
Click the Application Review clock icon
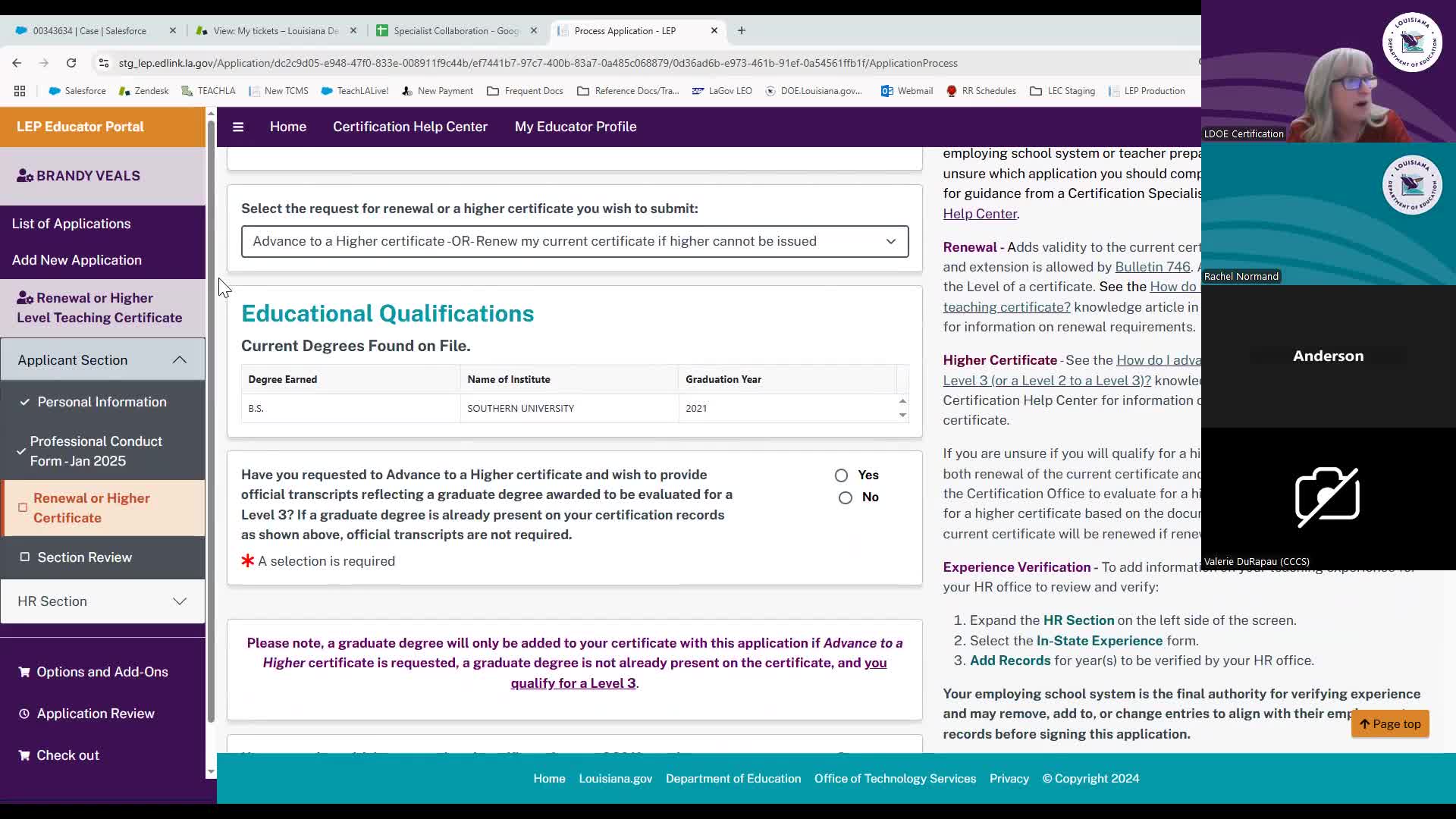point(22,714)
